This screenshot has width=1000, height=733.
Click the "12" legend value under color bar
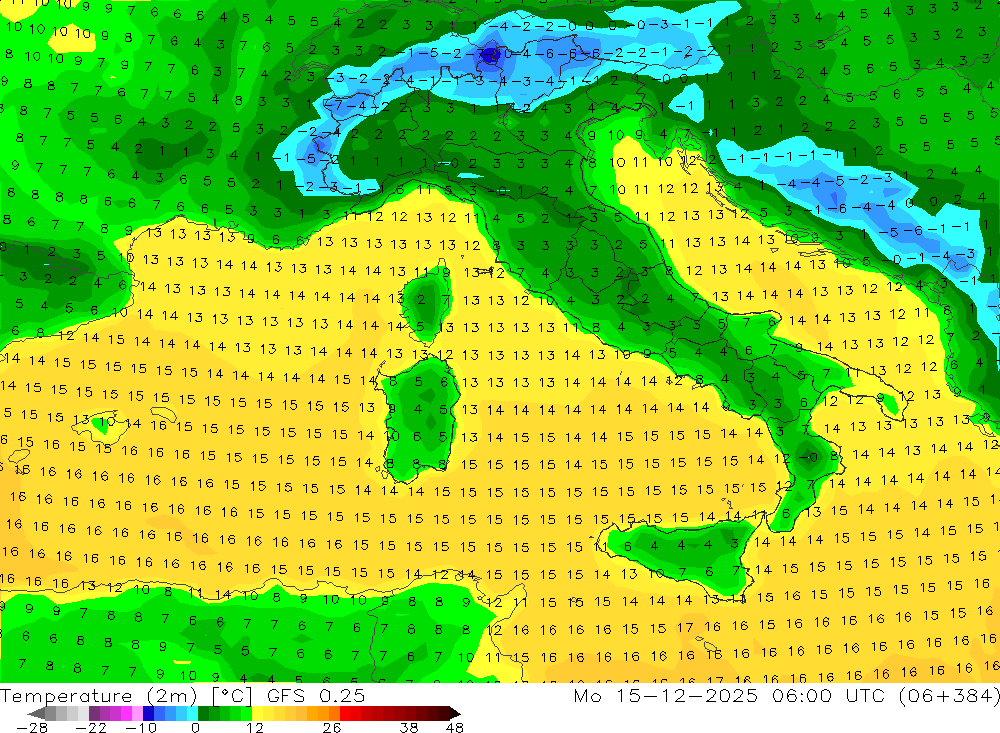tap(255, 728)
